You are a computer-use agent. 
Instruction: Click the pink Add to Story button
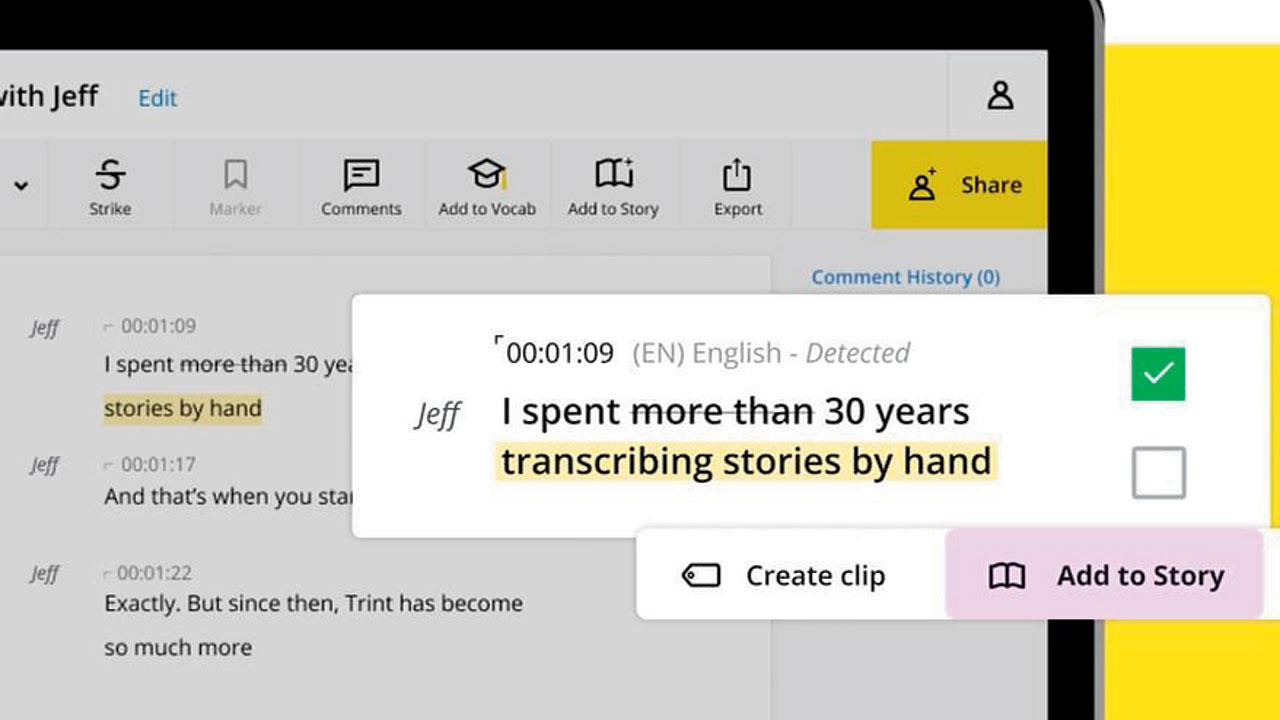coord(1105,576)
